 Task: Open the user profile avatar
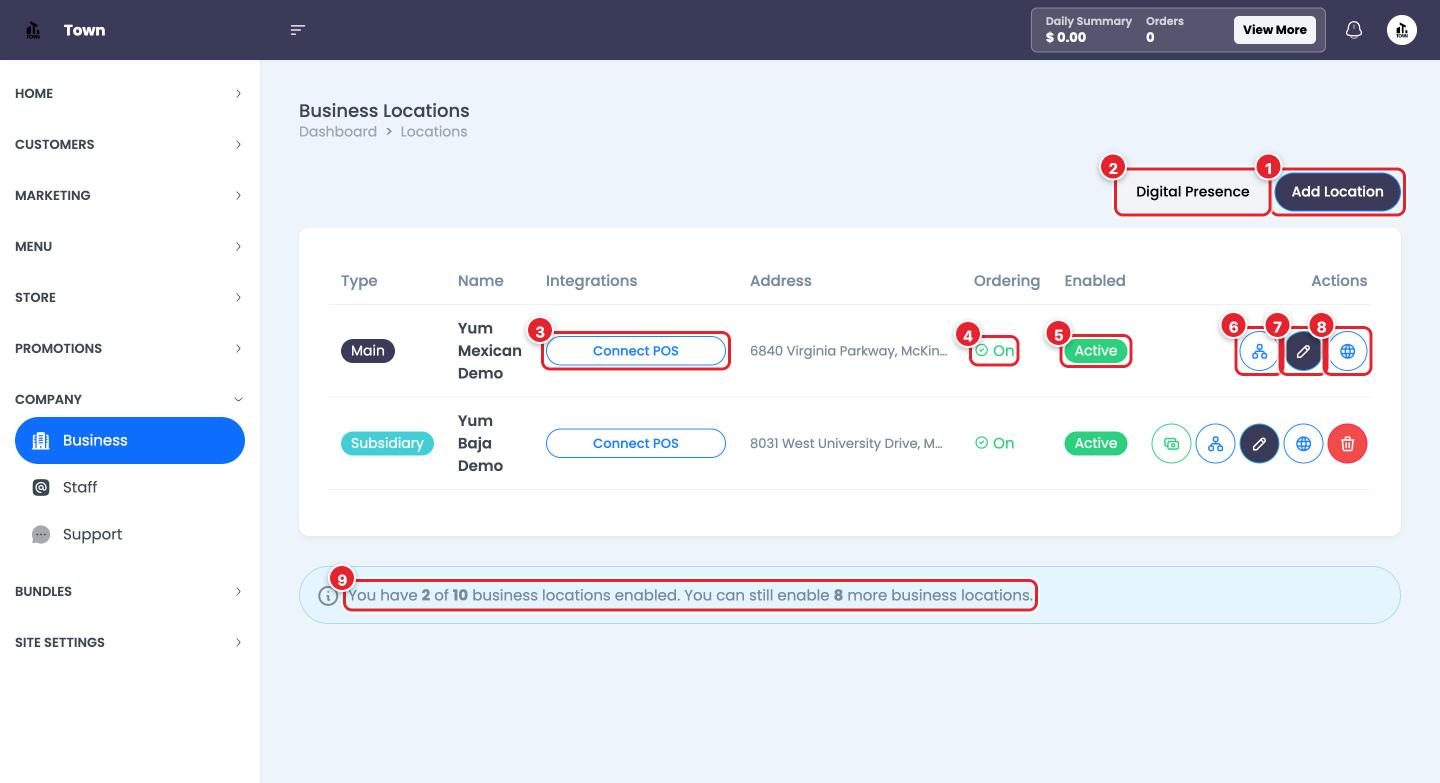1402,30
